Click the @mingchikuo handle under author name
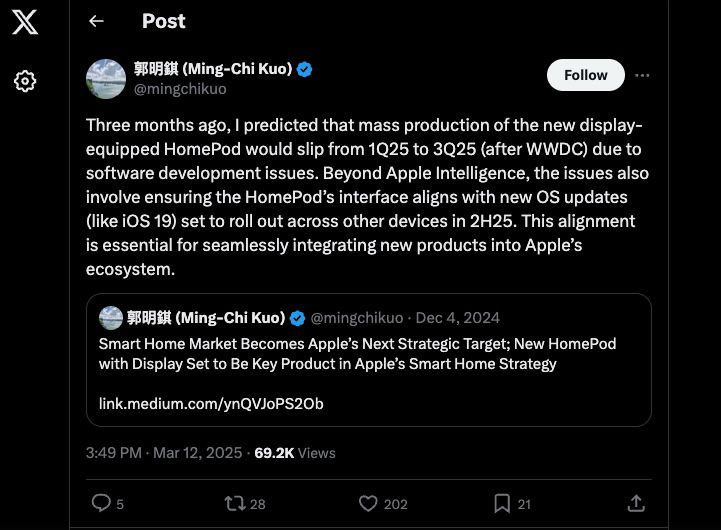Viewport: 721px width, 530px height. (x=180, y=89)
